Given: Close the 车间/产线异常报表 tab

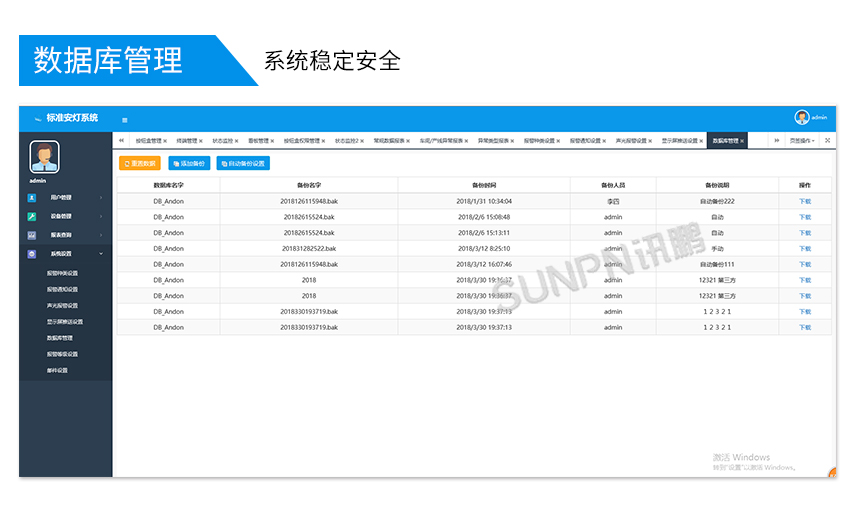Looking at the screenshot, I should click(466, 141).
